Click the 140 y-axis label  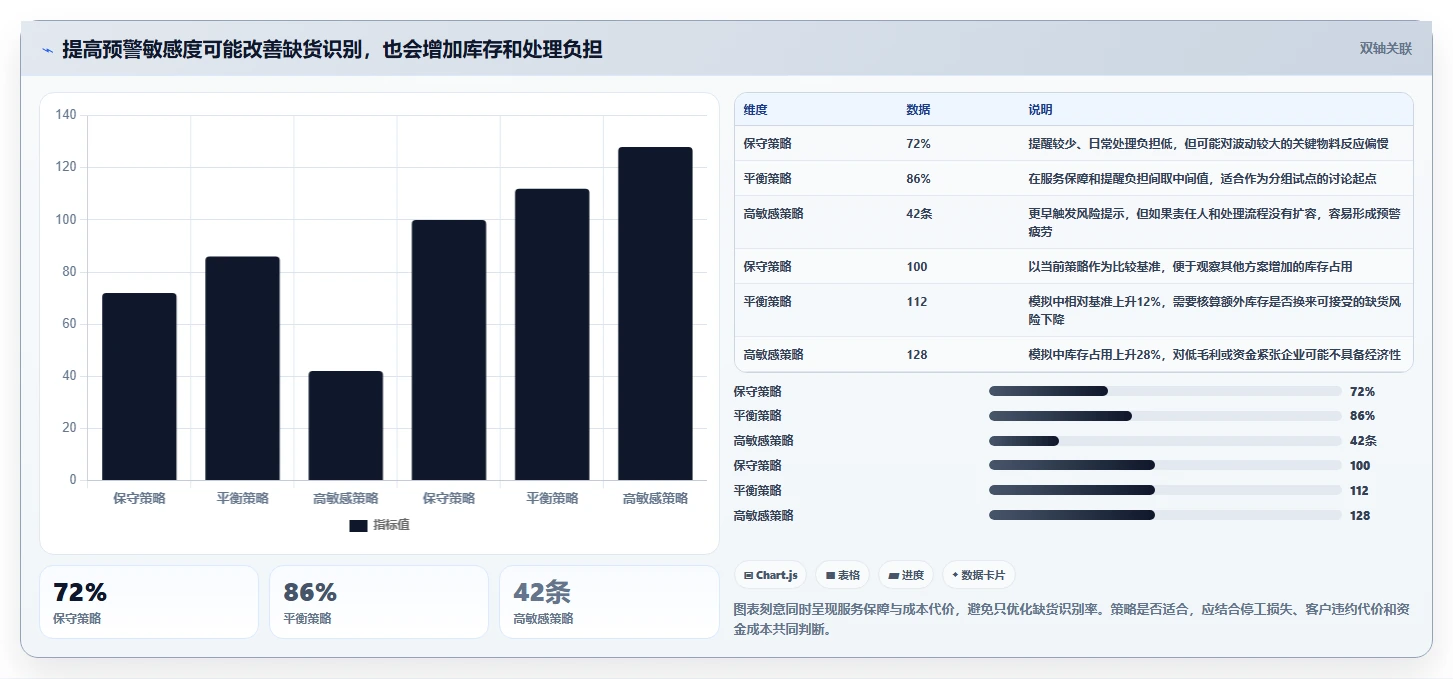(66, 115)
